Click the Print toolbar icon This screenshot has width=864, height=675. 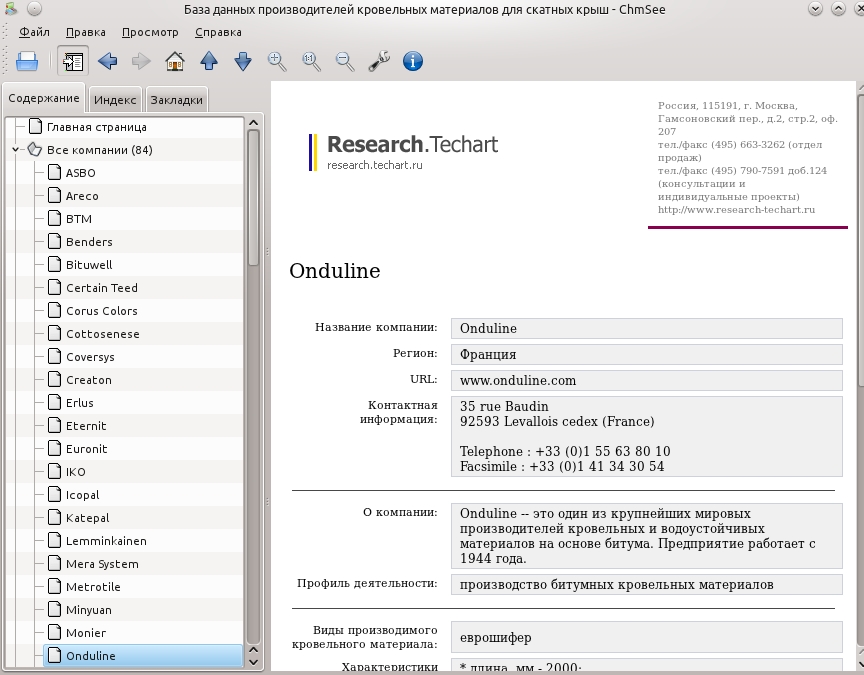26,61
